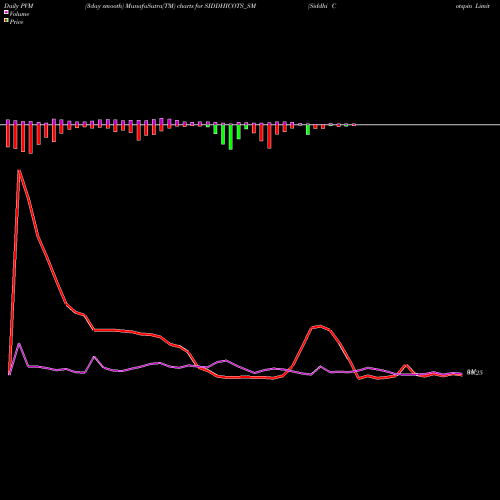This screenshot has width=500, height=500.
Task: Click the 'Volume' legend label
Action: coord(19,14)
